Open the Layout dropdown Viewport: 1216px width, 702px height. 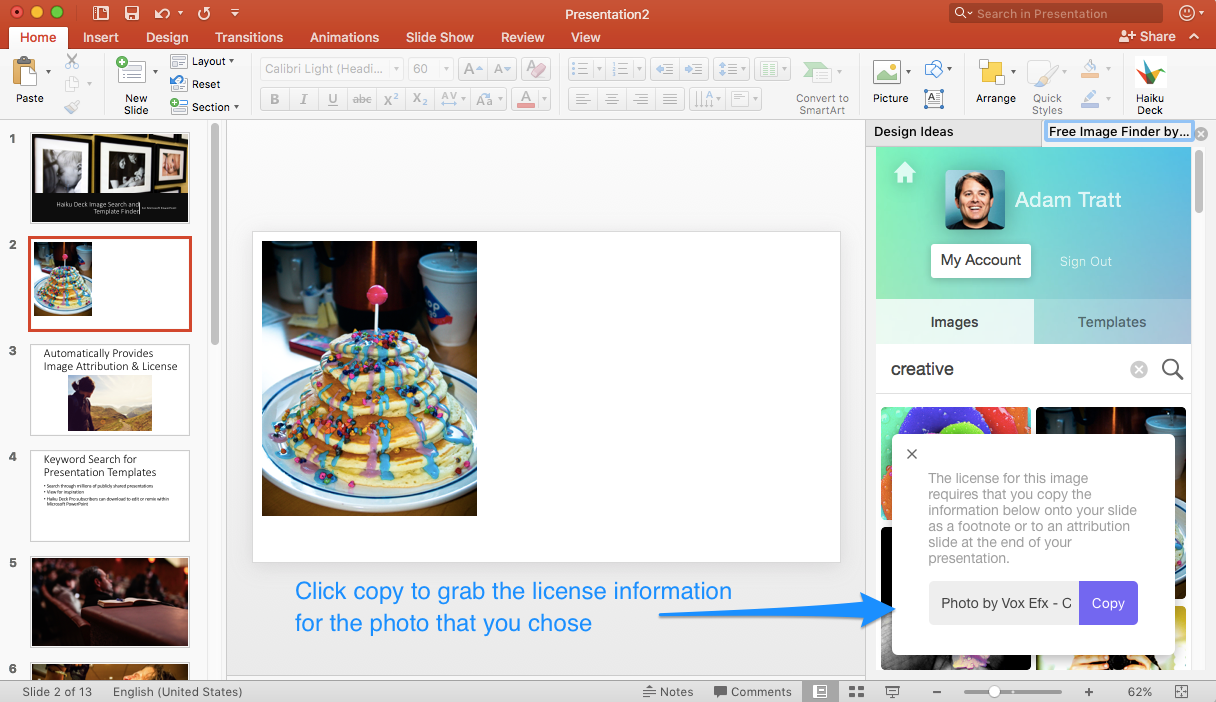coord(206,61)
